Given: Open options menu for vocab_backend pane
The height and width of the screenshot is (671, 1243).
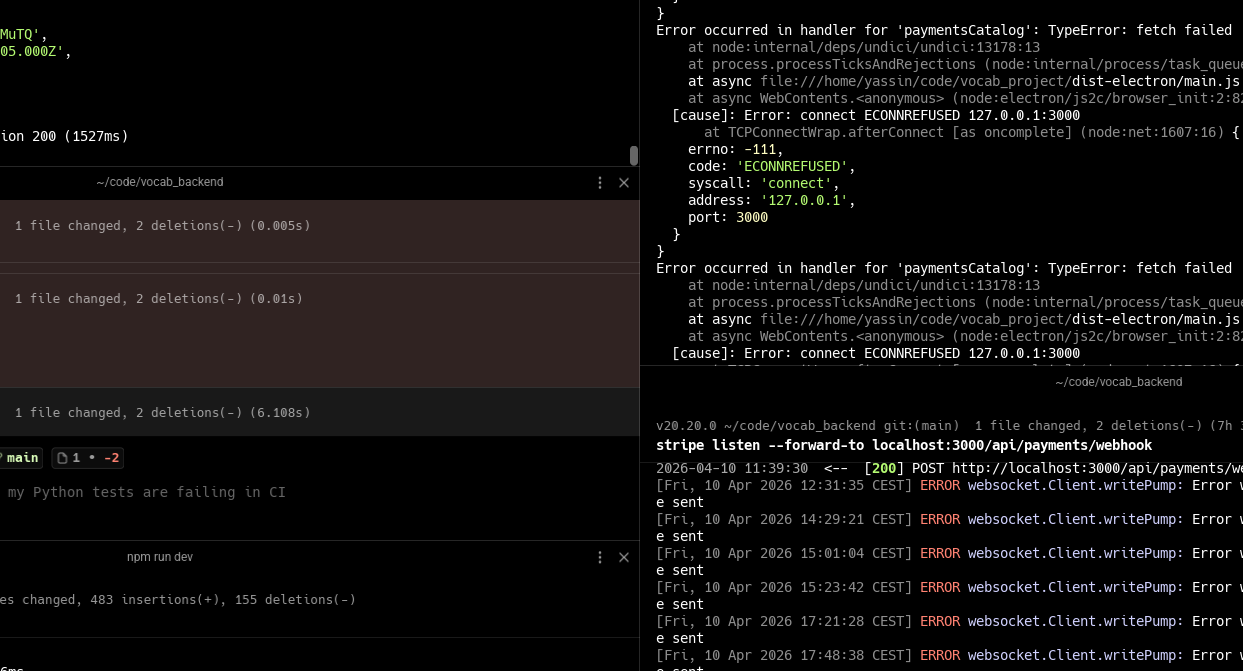Looking at the screenshot, I should pos(600,183).
